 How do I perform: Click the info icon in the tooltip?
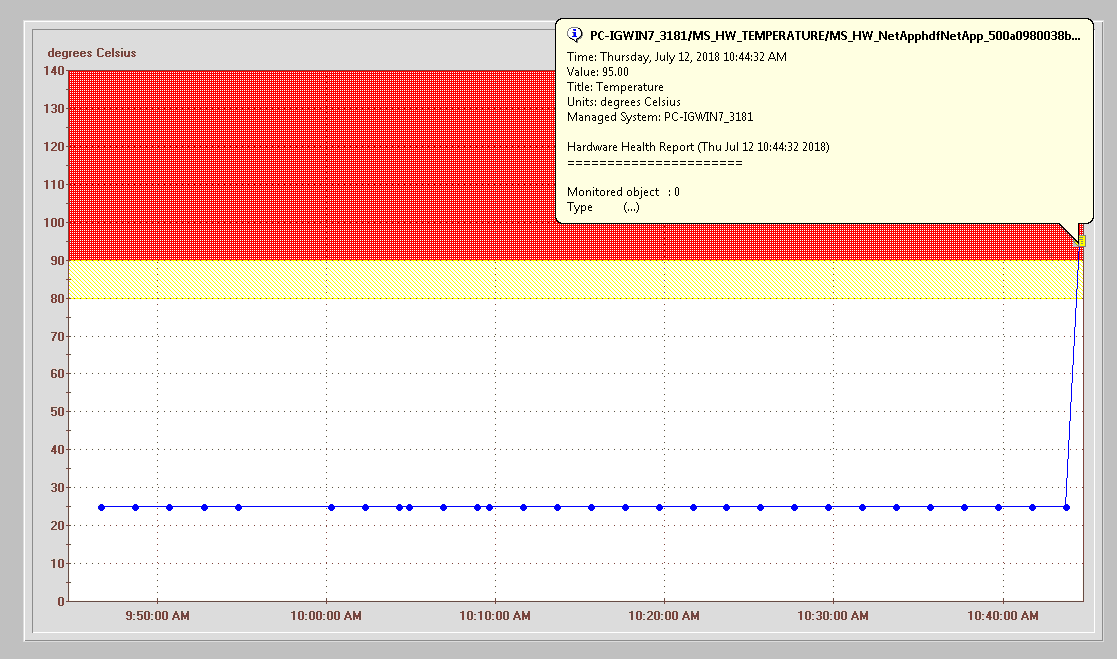tap(575, 35)
